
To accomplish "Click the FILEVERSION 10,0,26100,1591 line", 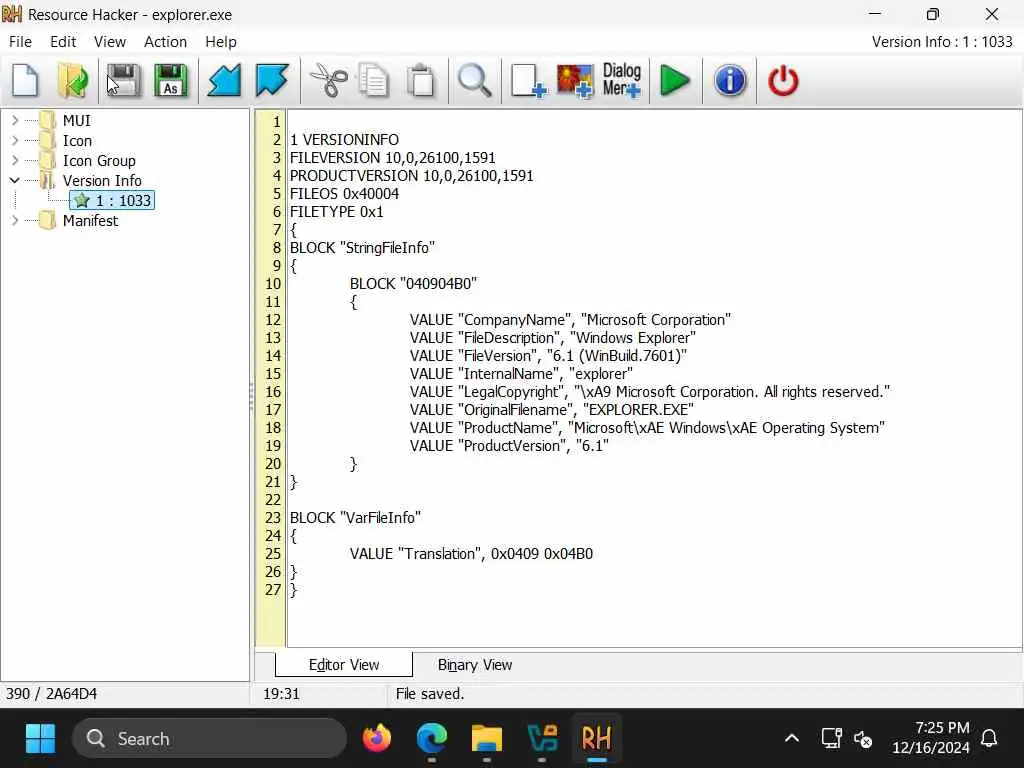I will coord(392,158).
